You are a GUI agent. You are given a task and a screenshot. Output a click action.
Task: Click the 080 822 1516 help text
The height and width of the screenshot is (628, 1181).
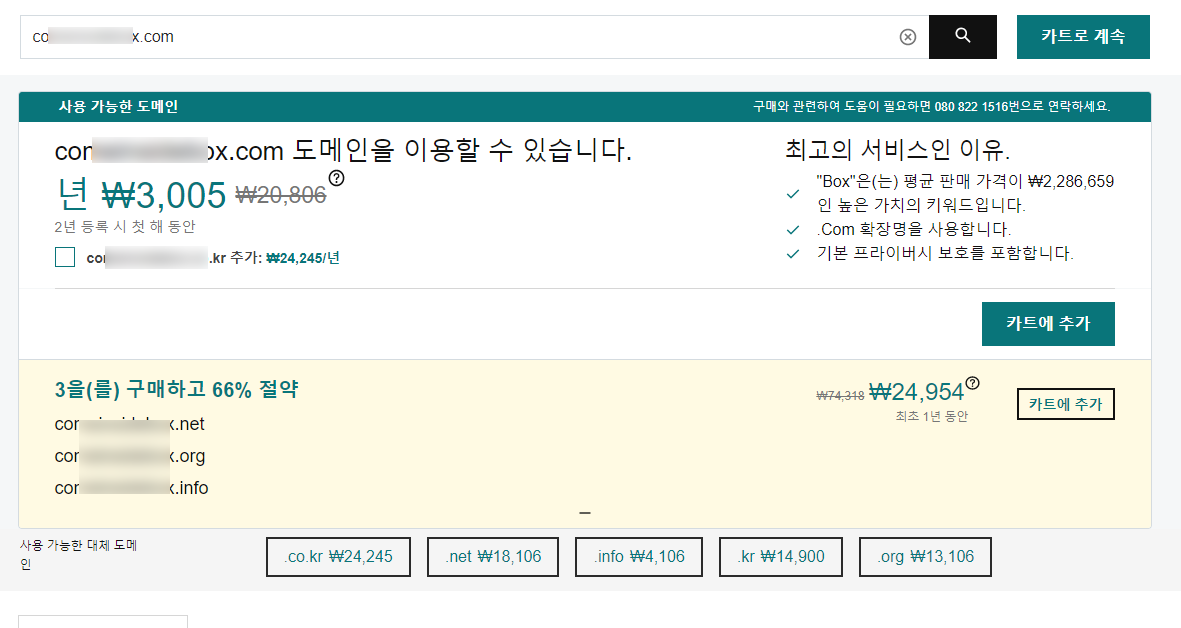click(x=932, y=107)
